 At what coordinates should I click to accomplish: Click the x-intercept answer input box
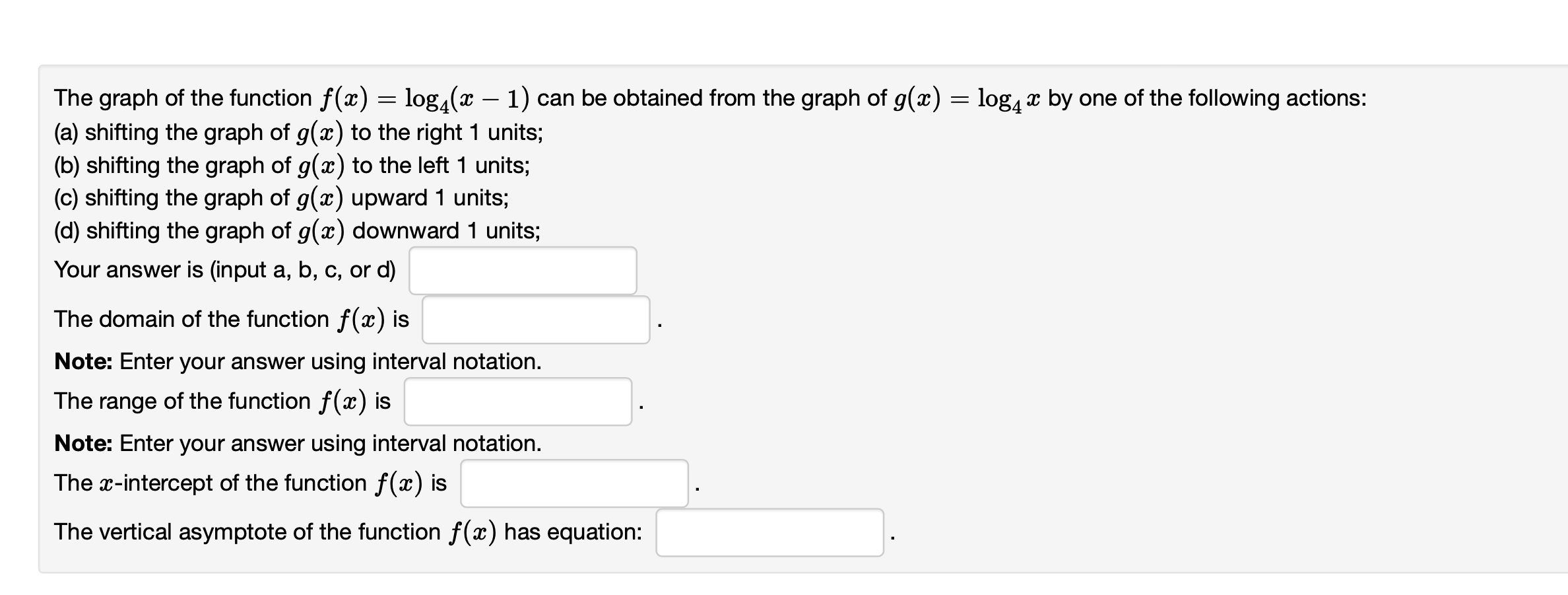[x=574, y=483]
